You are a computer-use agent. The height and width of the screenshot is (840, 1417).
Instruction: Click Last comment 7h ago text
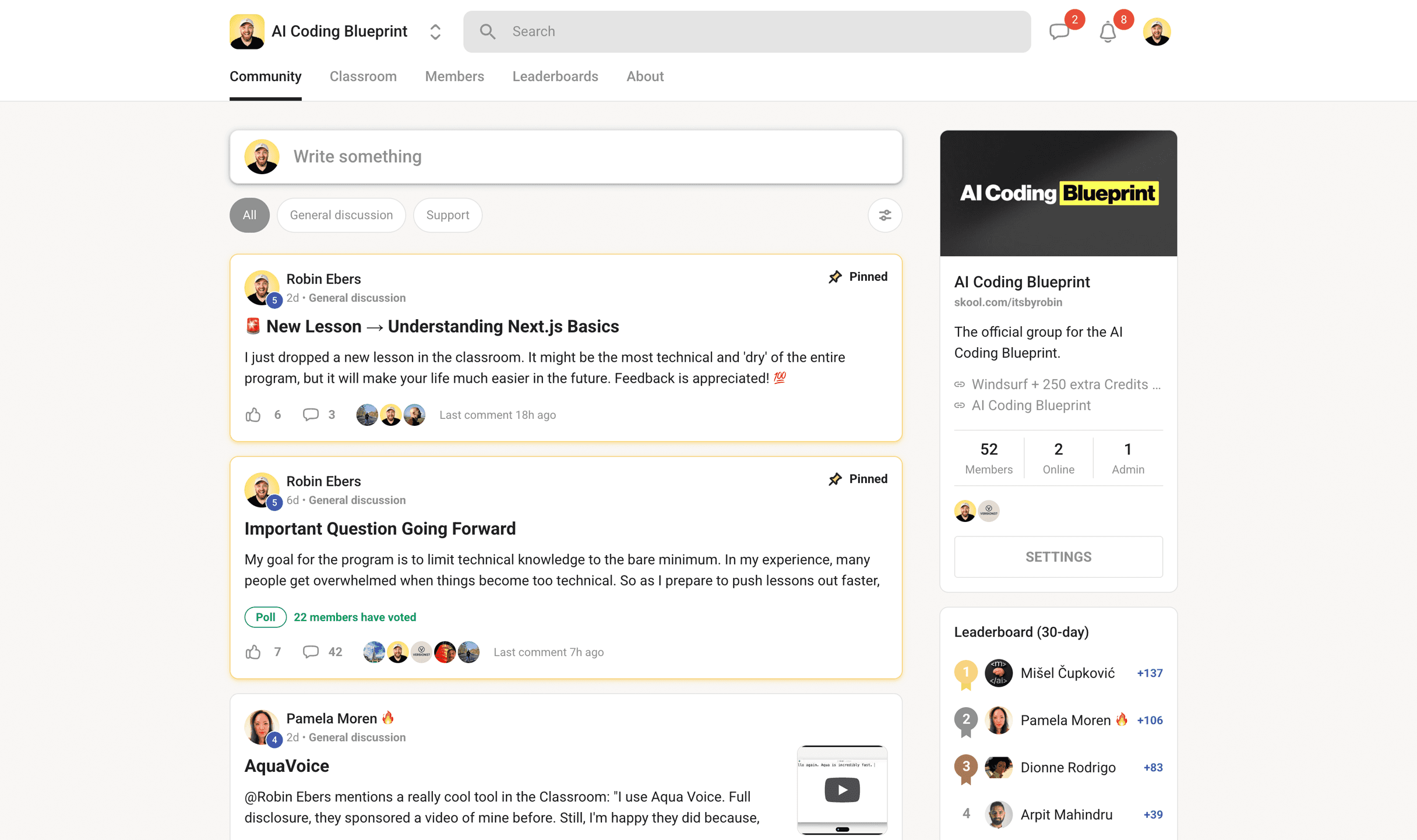pyautogui.click(x=548, y=652)
